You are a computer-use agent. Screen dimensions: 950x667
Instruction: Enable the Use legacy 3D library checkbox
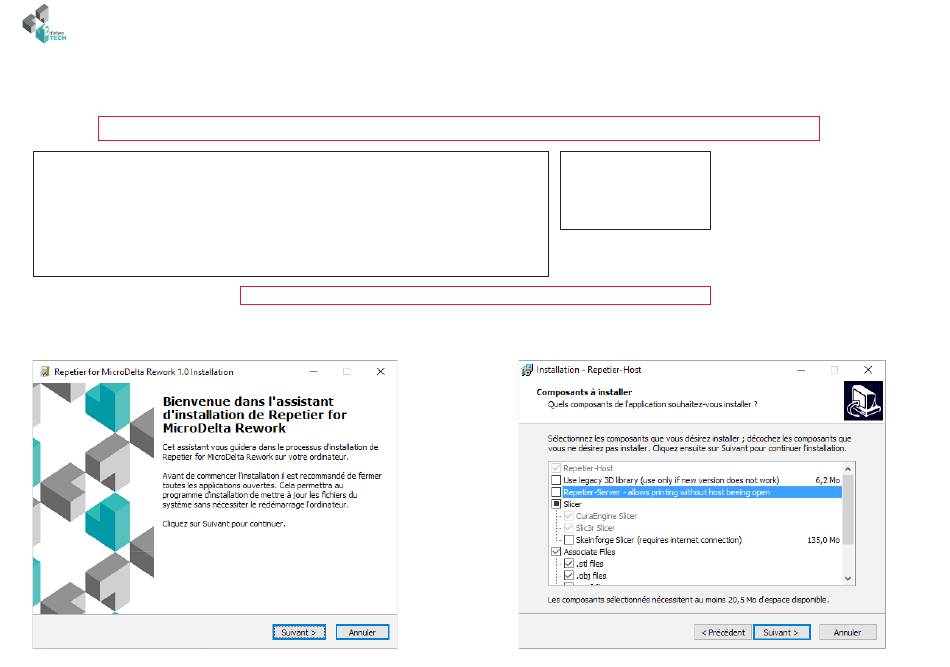click(x=556, y=480)
